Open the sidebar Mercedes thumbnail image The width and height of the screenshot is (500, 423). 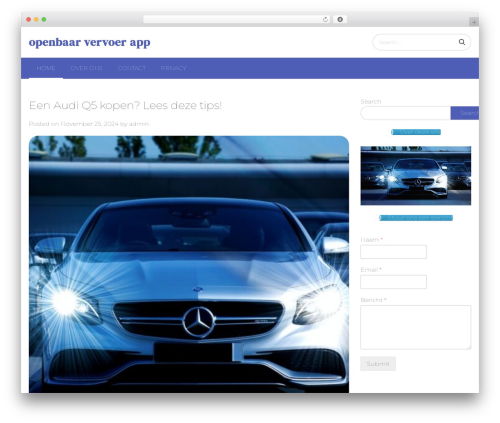click(x=416, y=176)
